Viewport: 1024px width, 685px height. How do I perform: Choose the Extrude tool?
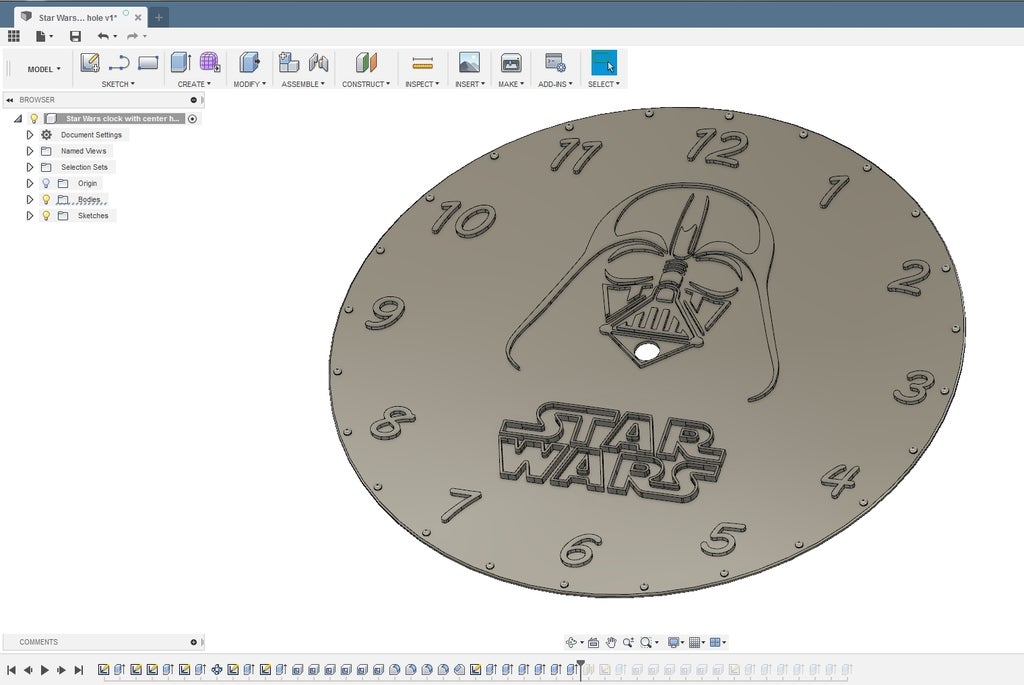180,63
